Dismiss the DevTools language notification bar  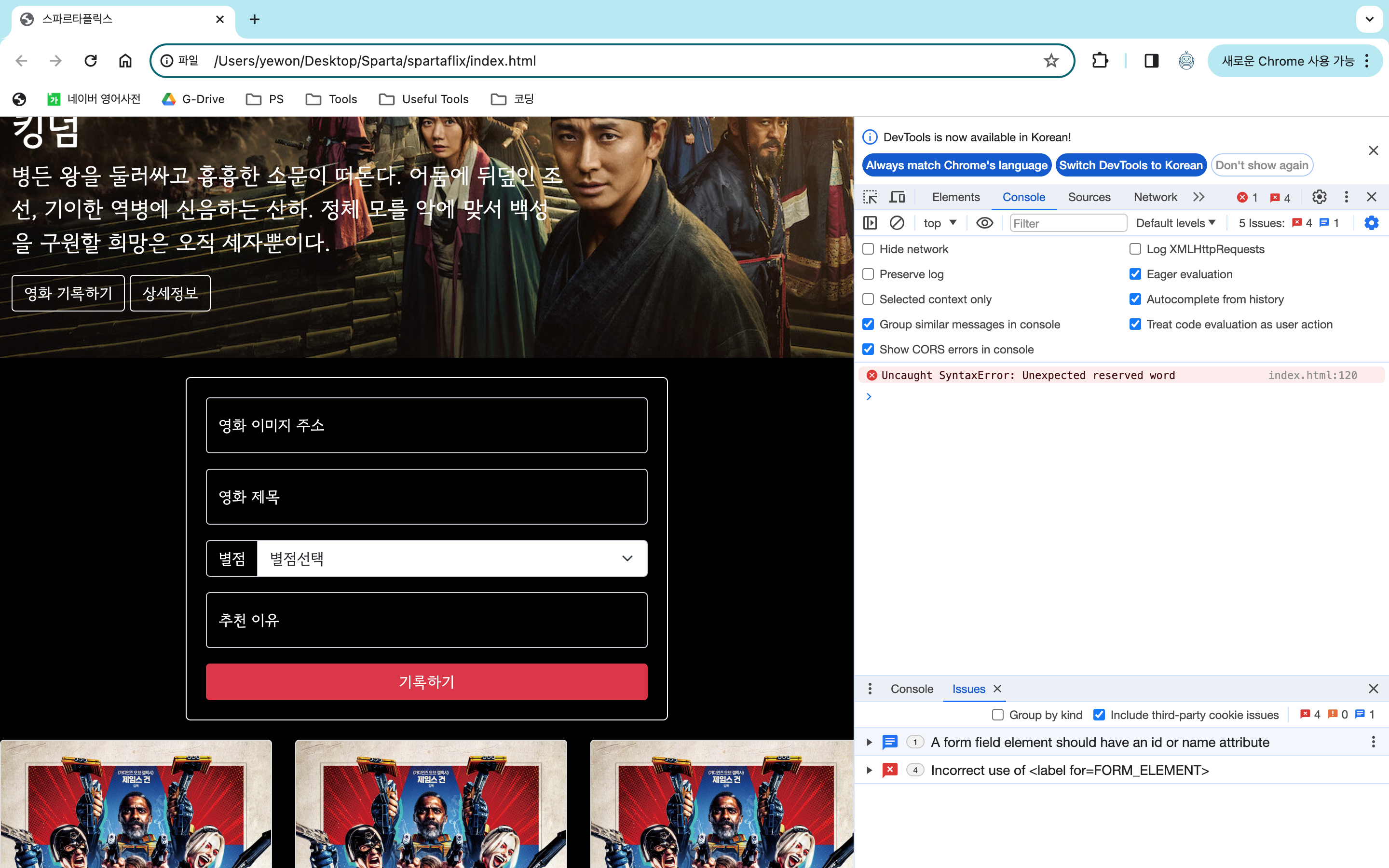tap(1373, 150)
